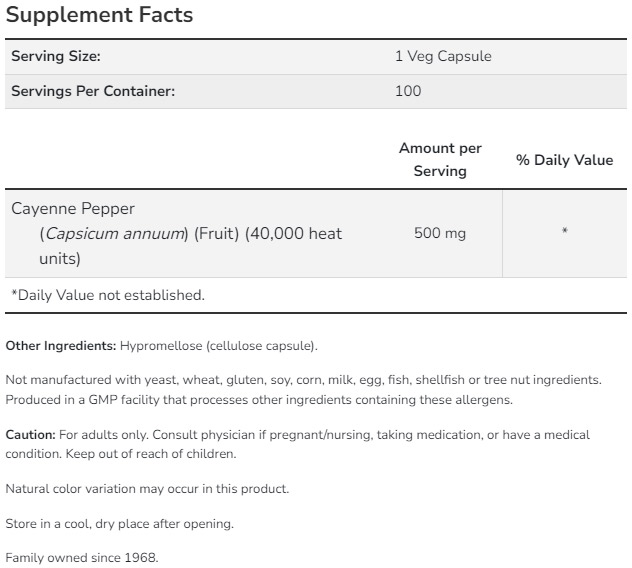Click the asterisk in the Daily Value cell
The image size is (632, 568).
tap(565, 234)
